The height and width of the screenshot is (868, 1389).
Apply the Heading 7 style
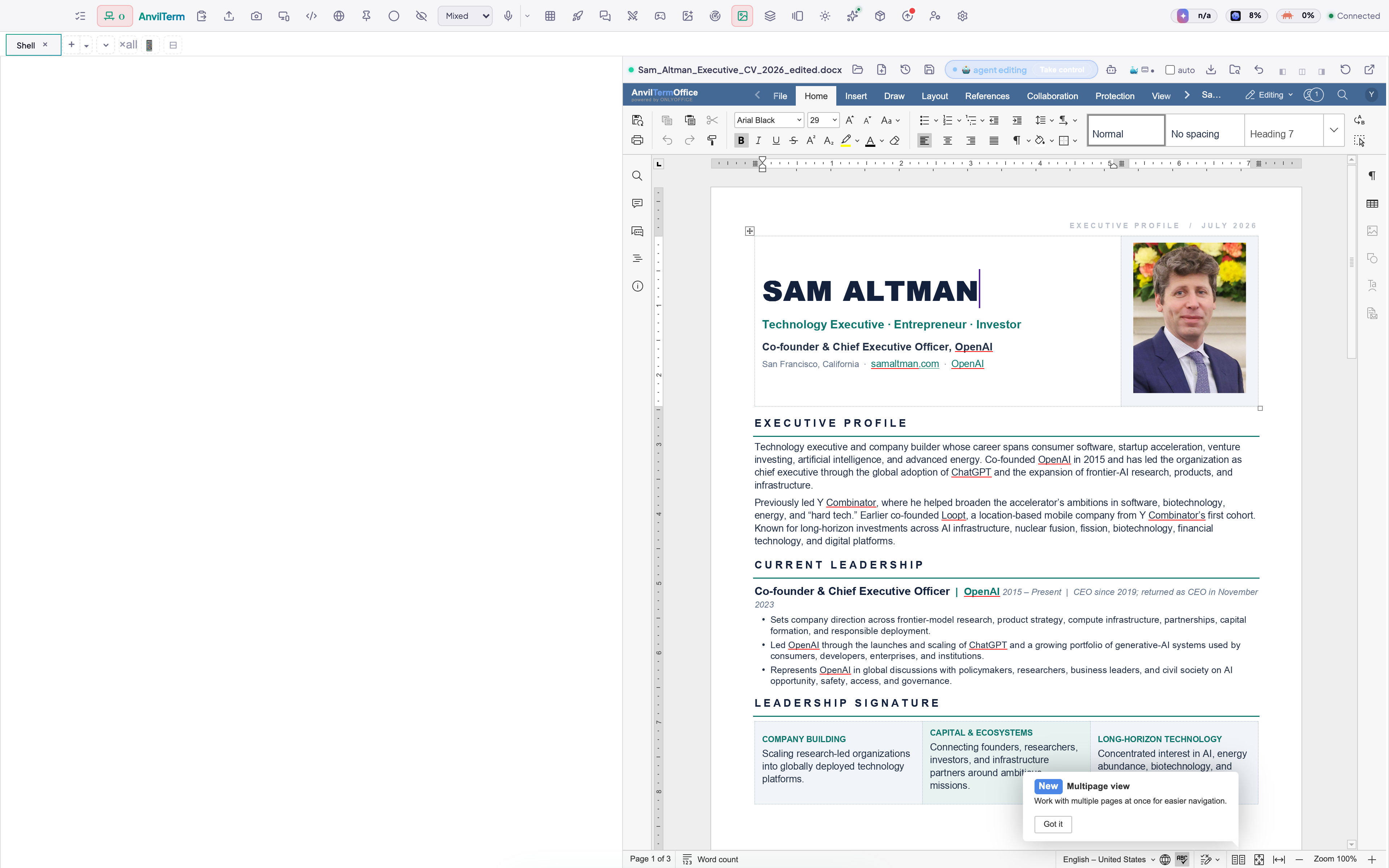point(1284,130)
